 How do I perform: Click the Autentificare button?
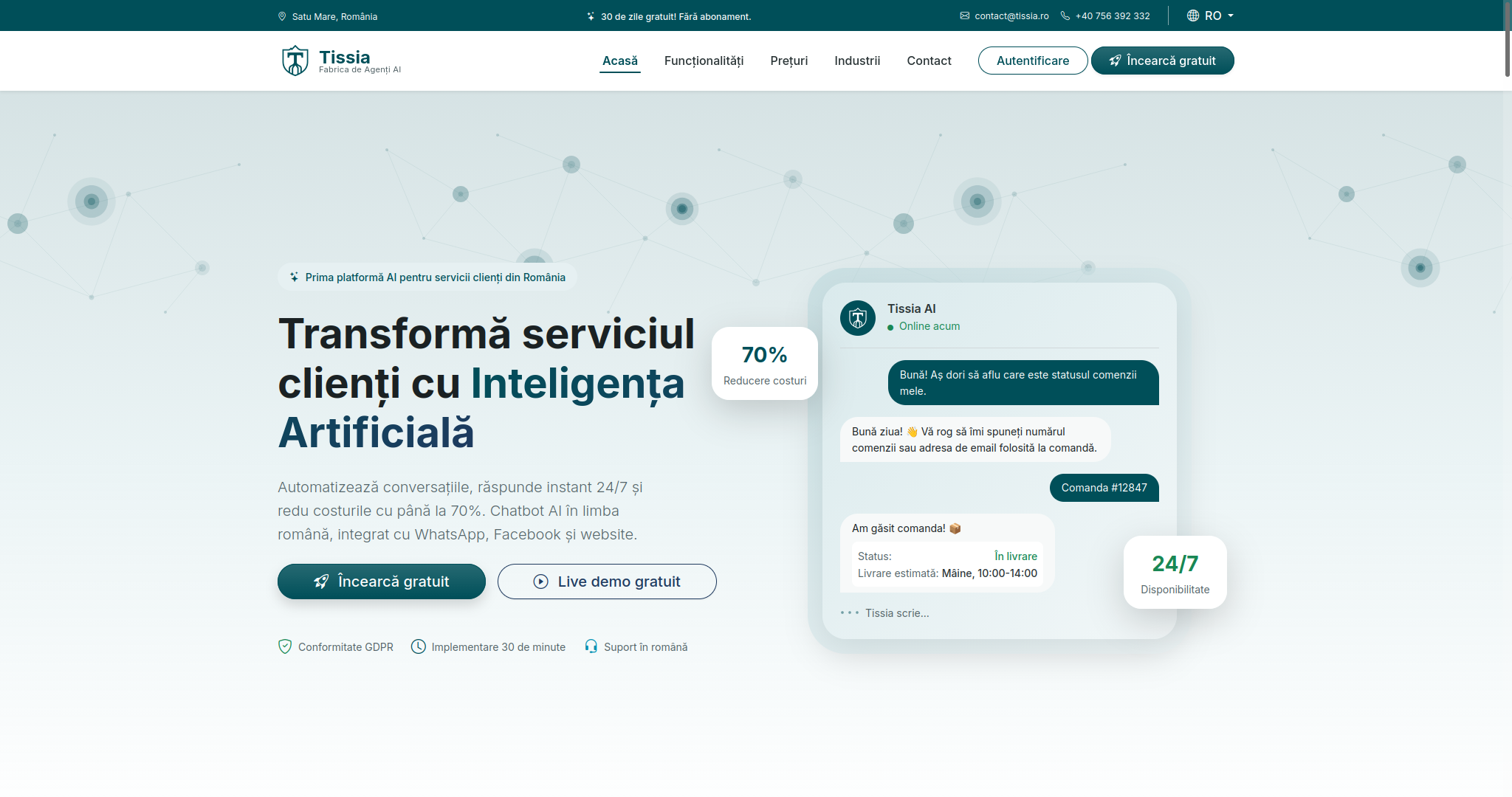(x=1032, y=61)
